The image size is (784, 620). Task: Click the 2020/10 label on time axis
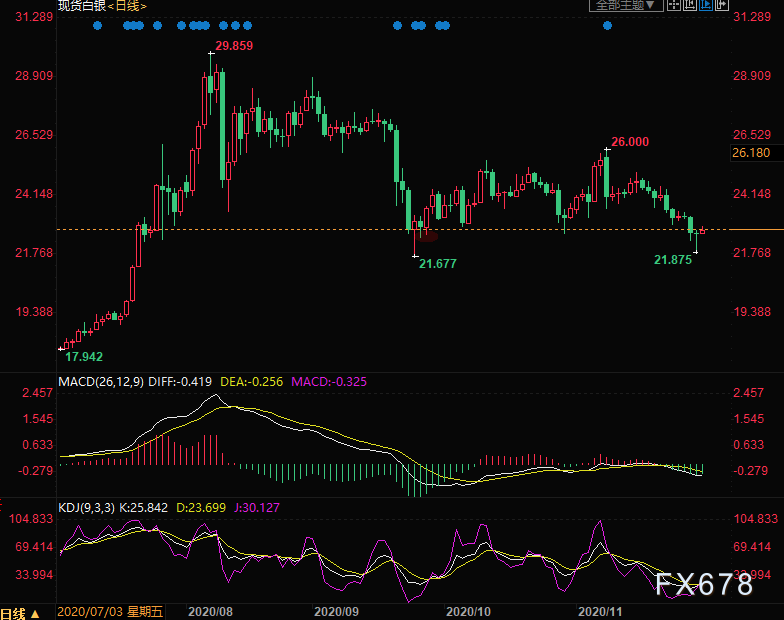[x=468, y=612]
